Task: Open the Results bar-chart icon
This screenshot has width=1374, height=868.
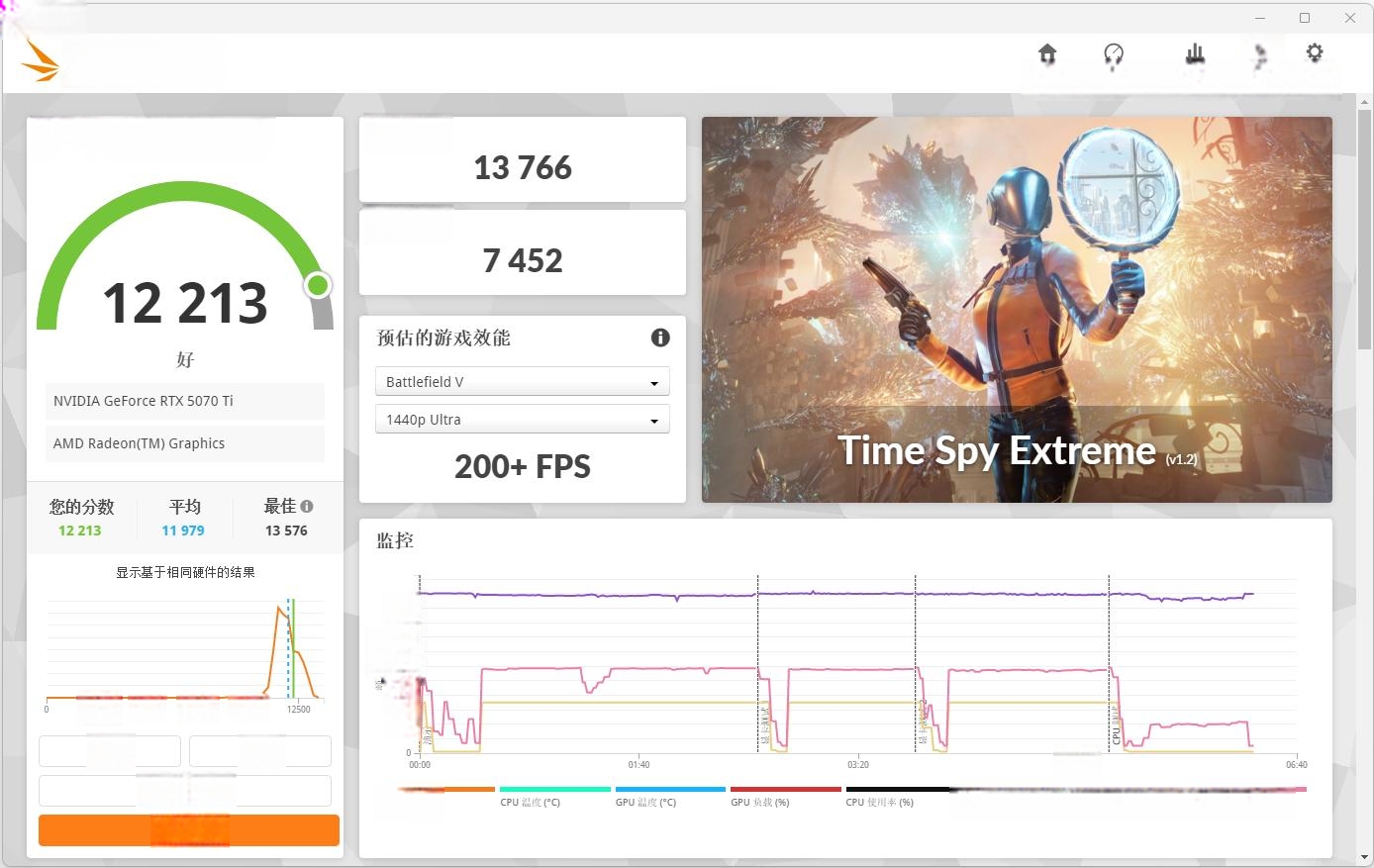Action: click(1195, 54)
